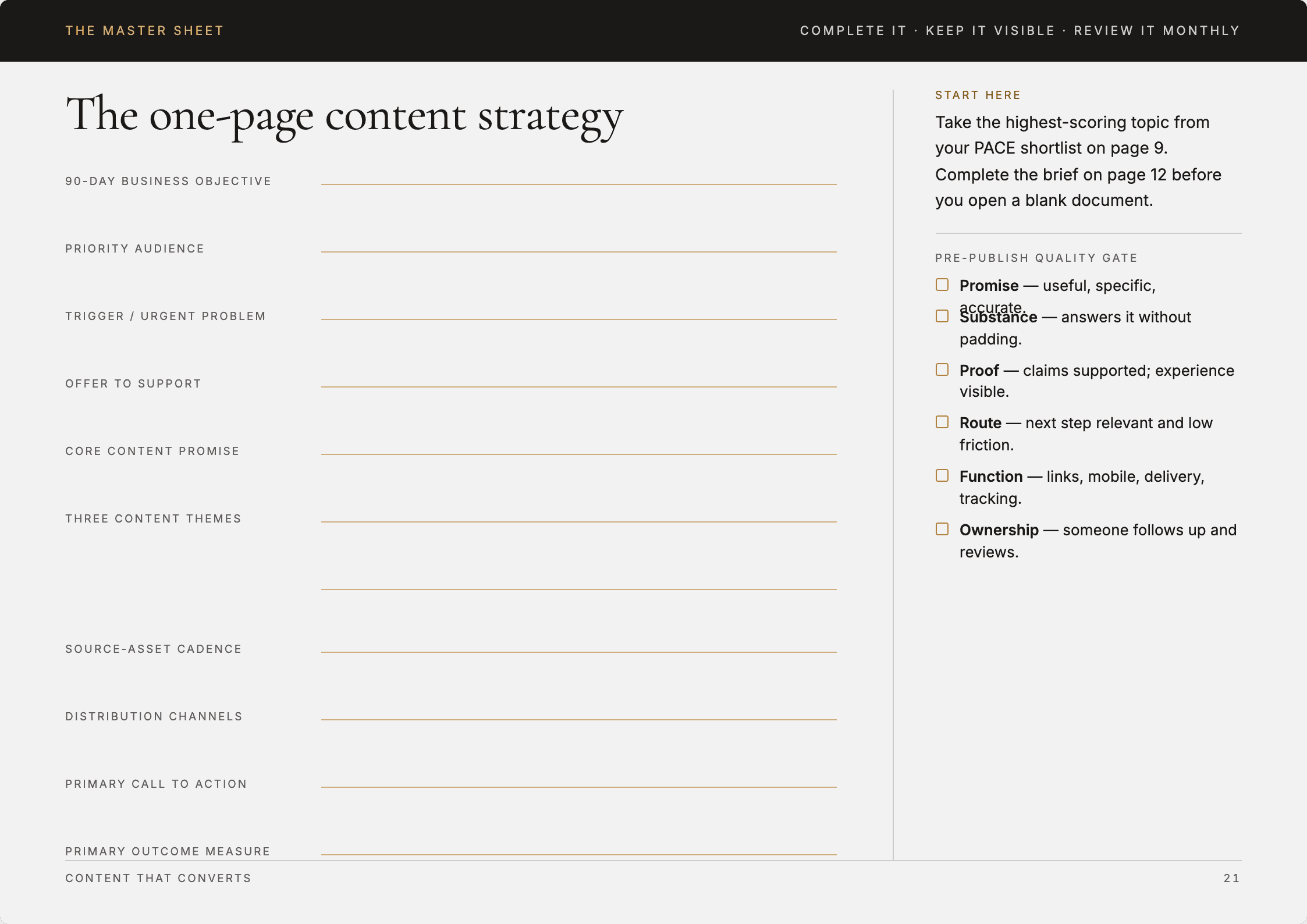This screenshot has height=924, width=1307.
Task: Click 'Take the highest-scoring topic' paragraph
Action: point(1078,161)
